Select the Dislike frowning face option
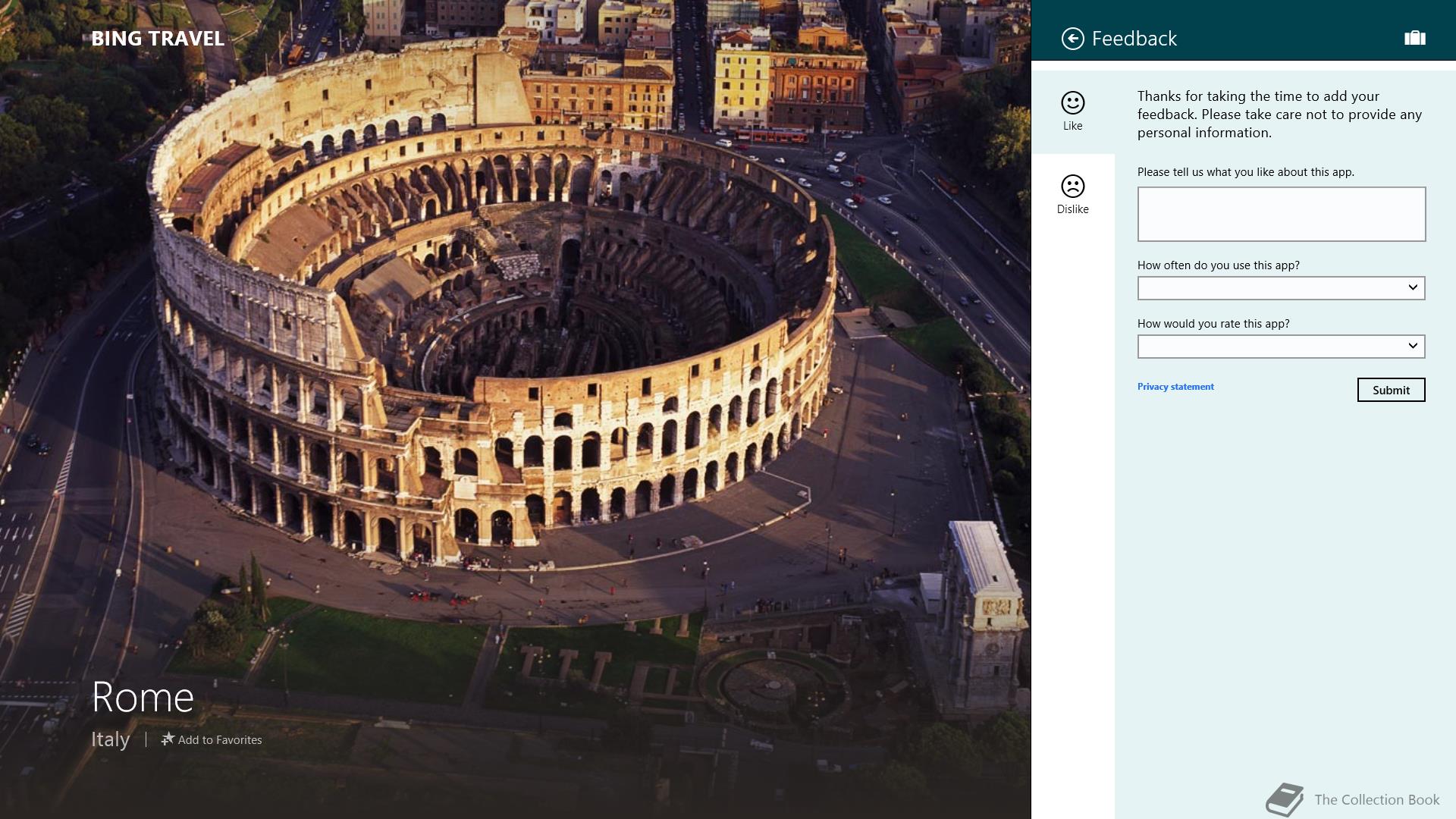The image size is (1456, 819). click(1072, 195)
